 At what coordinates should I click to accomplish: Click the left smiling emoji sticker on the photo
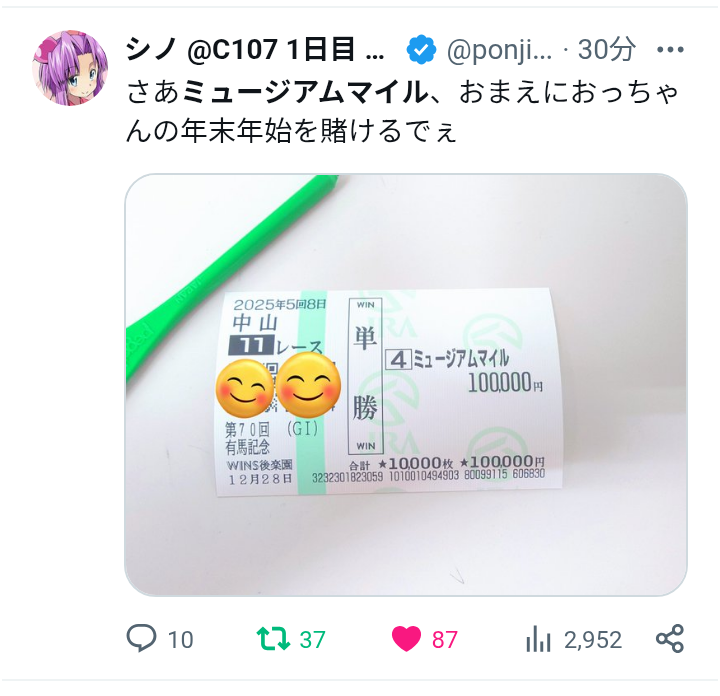pos(245,388)
